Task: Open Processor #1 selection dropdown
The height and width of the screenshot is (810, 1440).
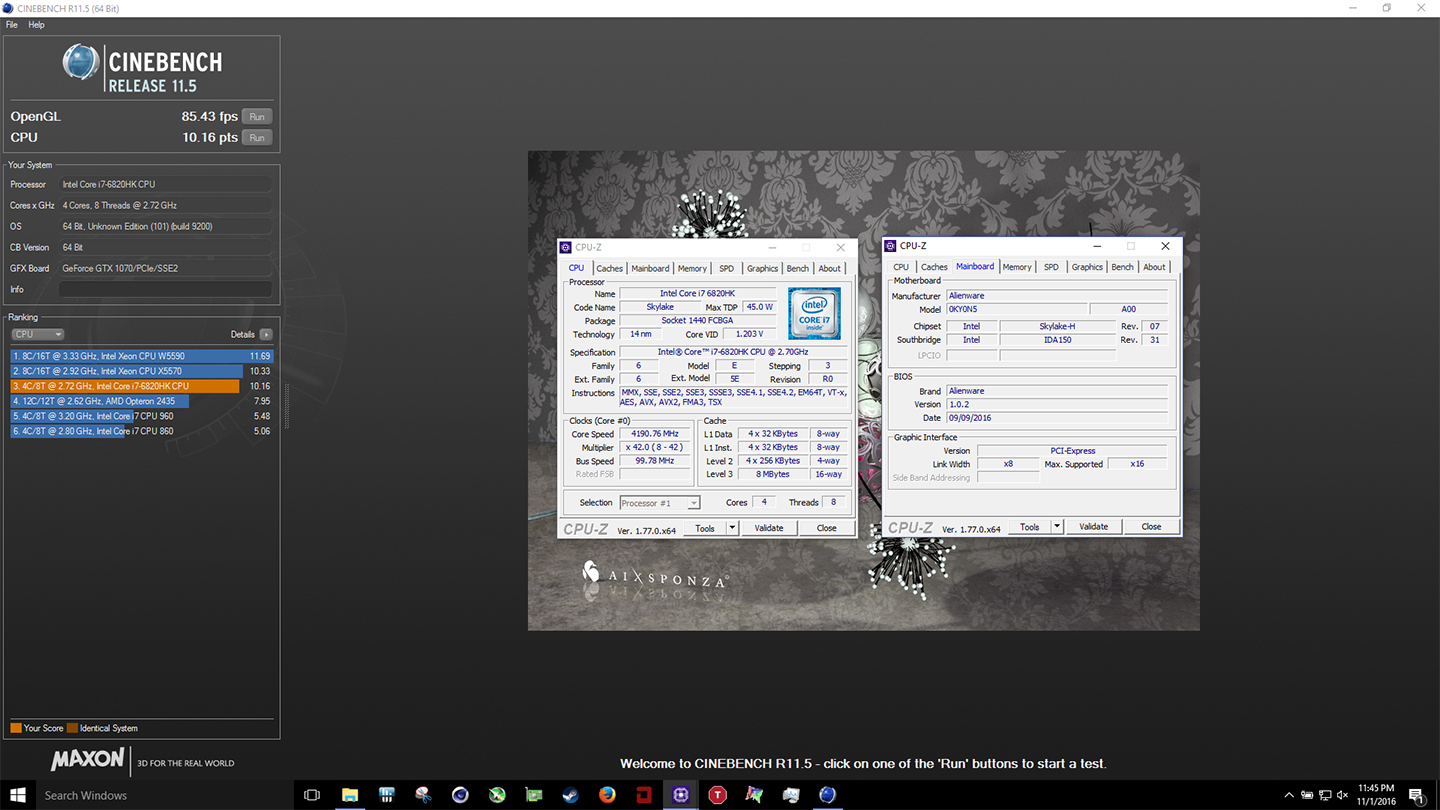Action: 660,503
